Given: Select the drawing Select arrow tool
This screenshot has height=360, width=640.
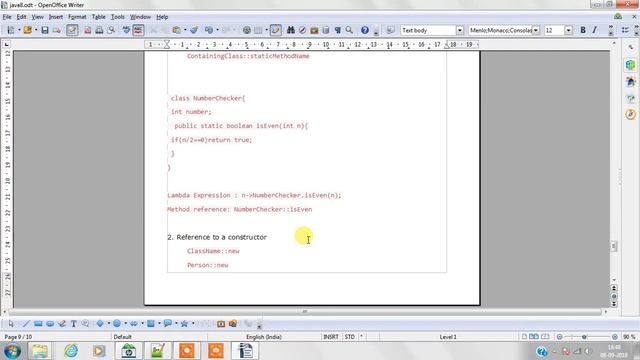Looking at the screenshot, I should pos(11,324).
